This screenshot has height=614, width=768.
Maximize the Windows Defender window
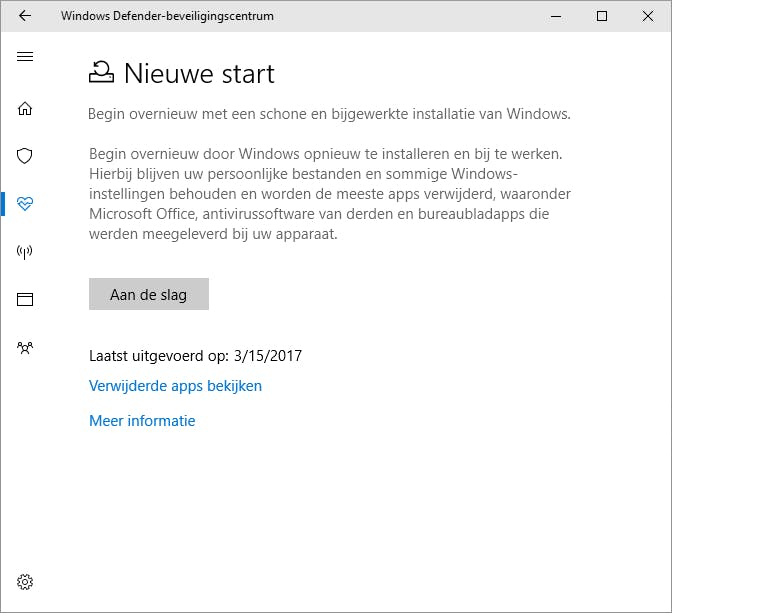pyautogui.click(x=601, y=16)
